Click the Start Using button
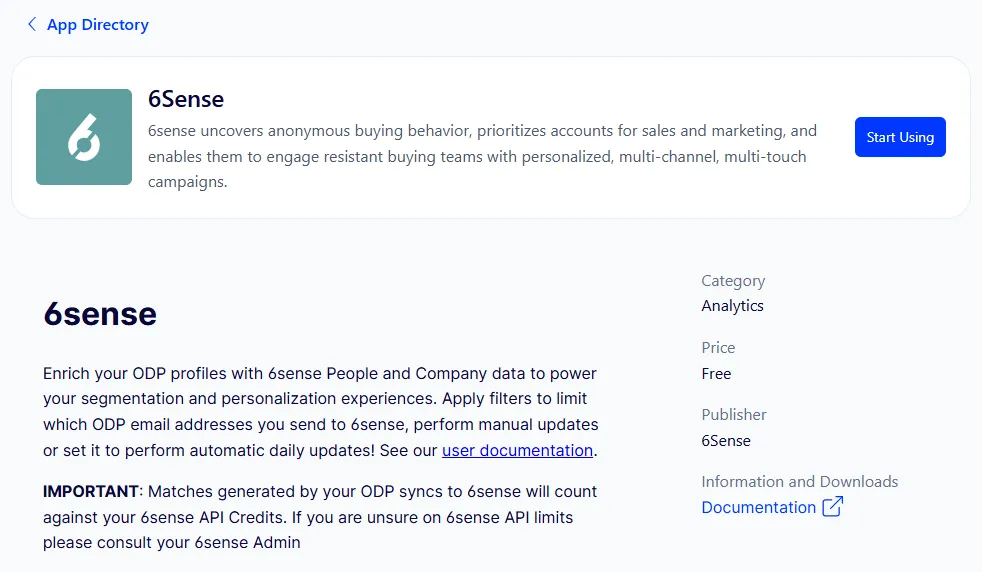 900,137
